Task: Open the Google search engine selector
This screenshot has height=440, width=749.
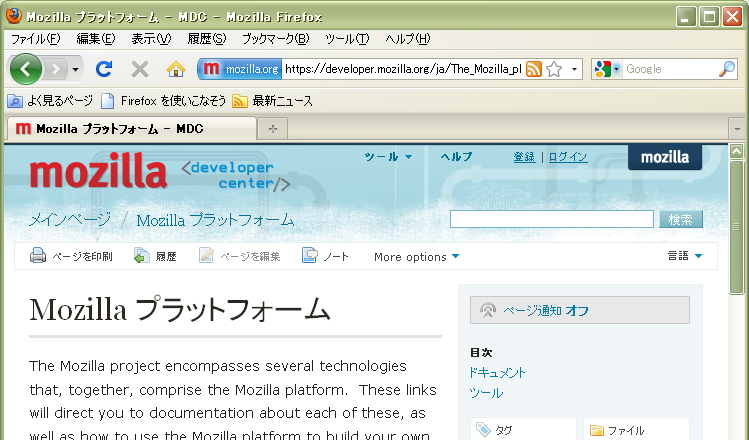Action: click(x=607, y=69)
